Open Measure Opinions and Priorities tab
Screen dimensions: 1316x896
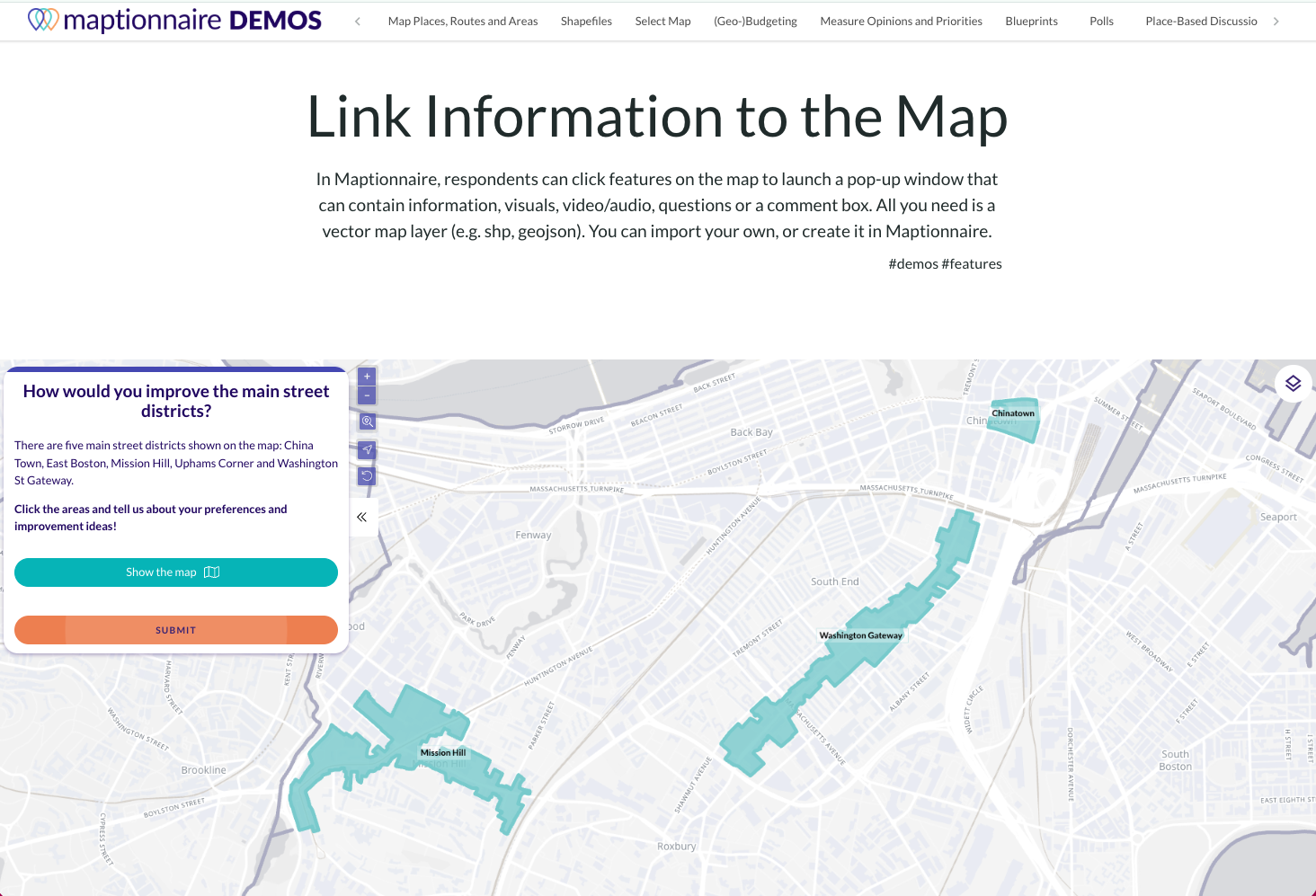(x=901, y=21)
